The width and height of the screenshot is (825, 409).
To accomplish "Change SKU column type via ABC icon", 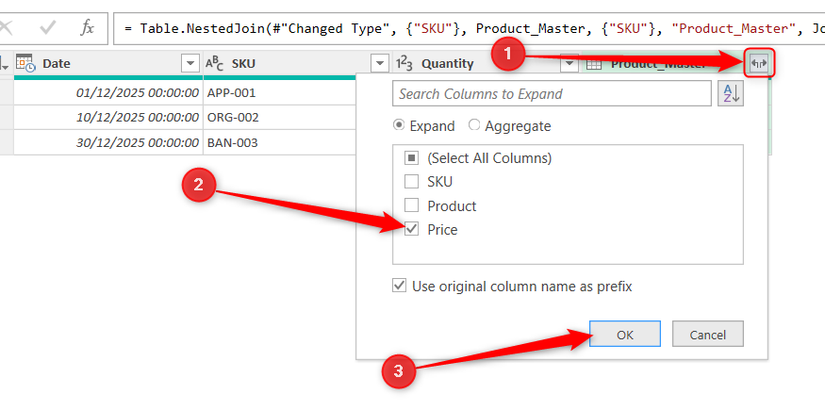I will [215, 64].
